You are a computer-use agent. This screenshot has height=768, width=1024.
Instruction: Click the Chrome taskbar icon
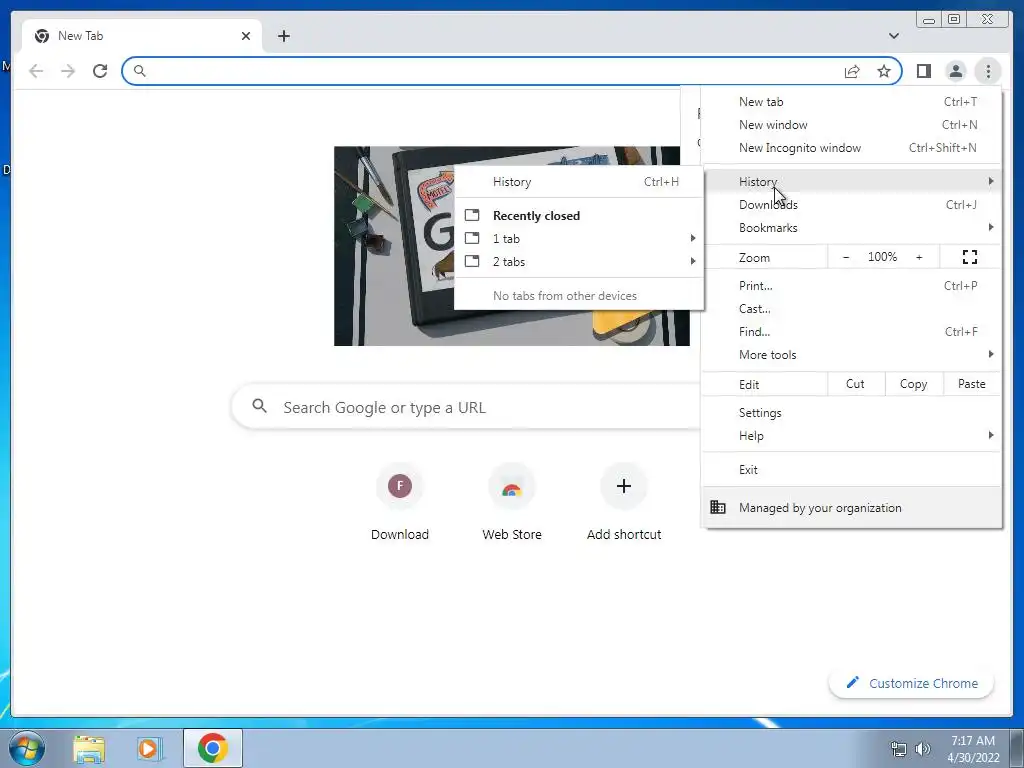pyautogui.click(x=213, y=748)
